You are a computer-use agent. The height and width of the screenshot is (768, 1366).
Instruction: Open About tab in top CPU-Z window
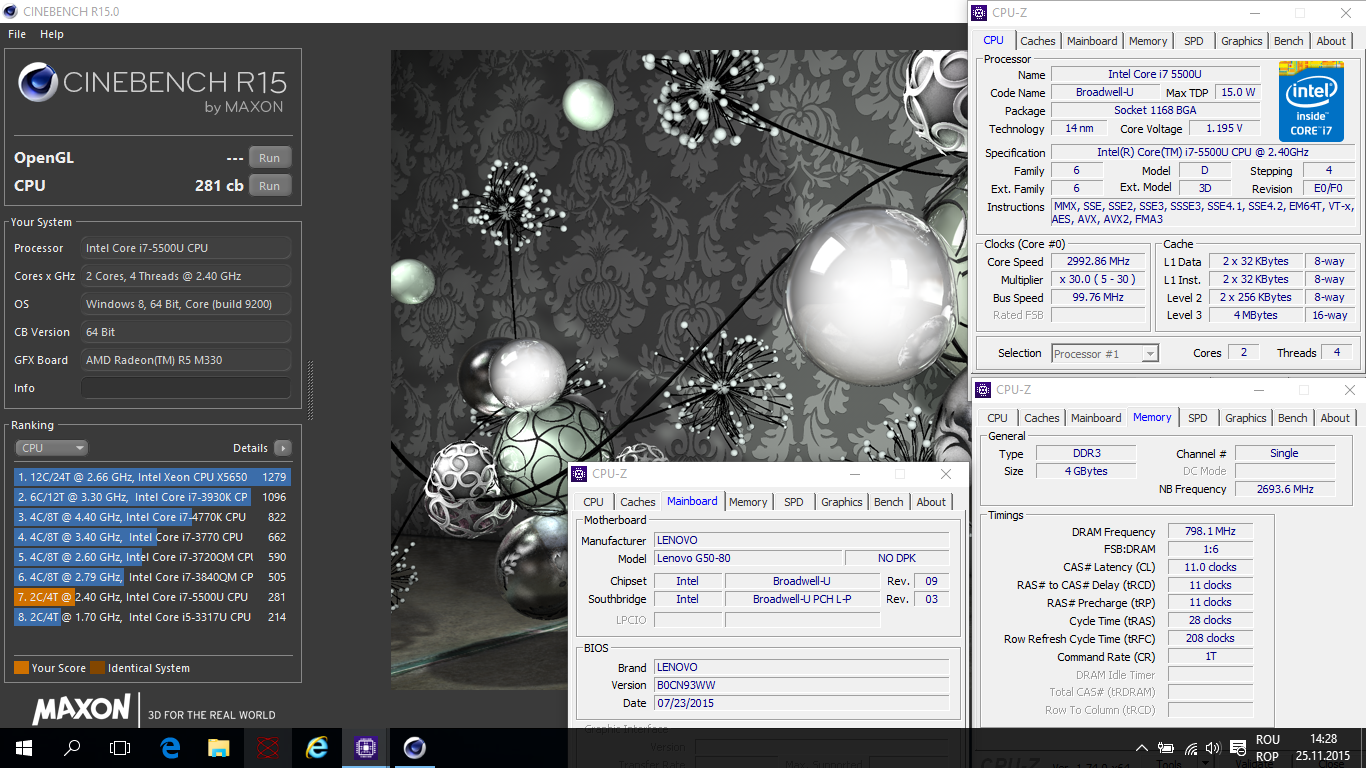[1331, 41]
